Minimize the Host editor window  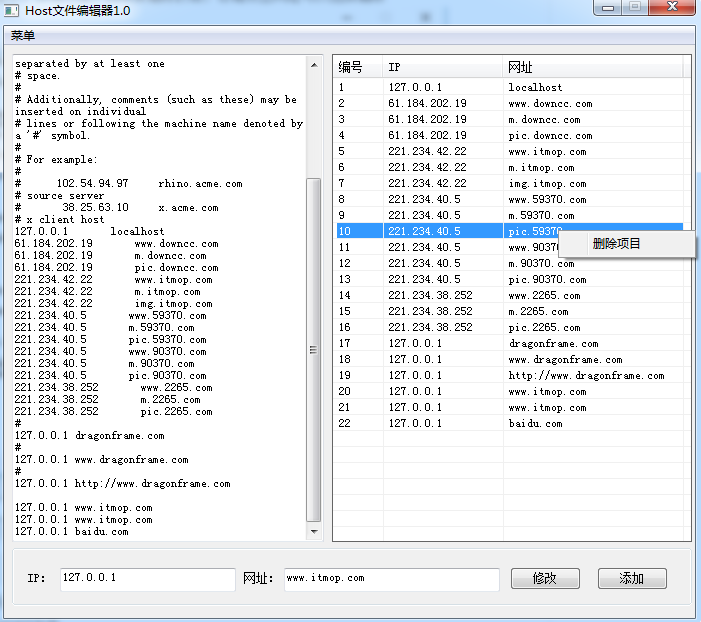(609, 8)
